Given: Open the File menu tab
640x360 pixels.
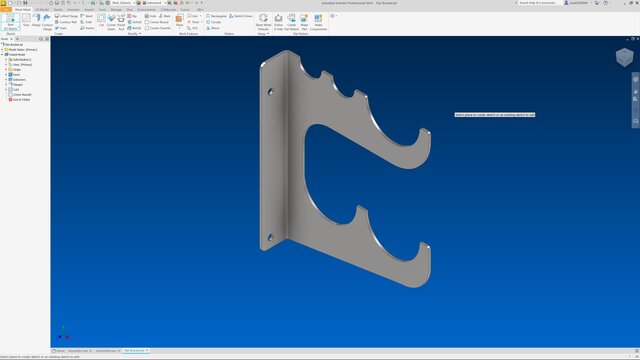Looking at the screenshot, I should click(6, 9).
